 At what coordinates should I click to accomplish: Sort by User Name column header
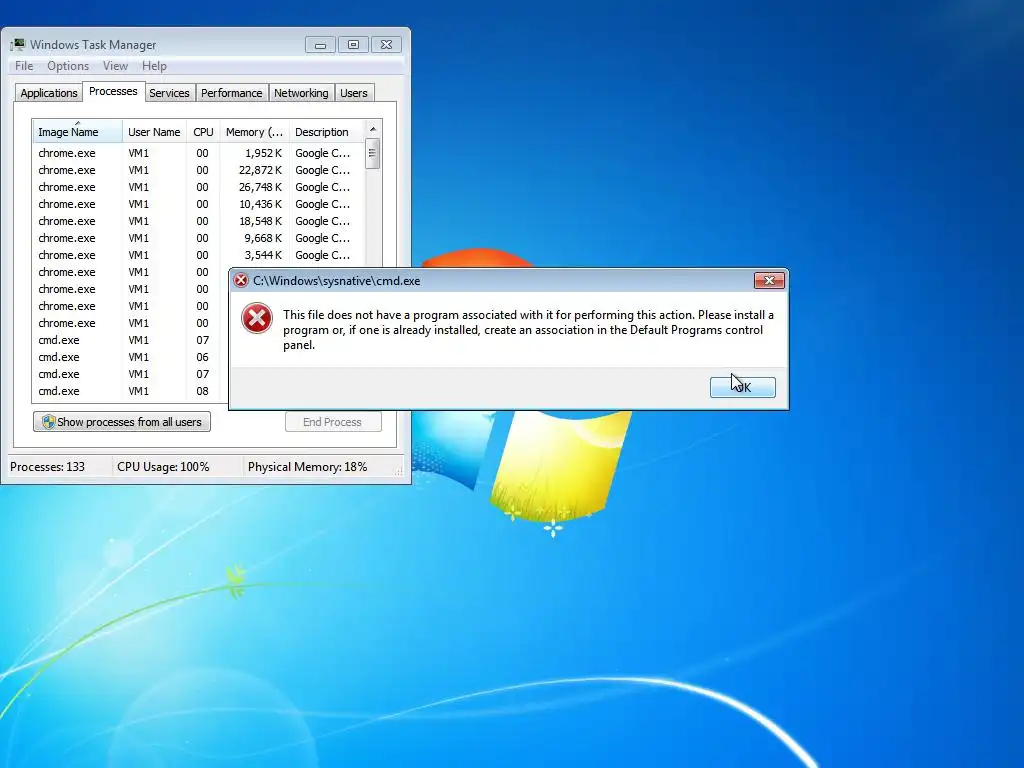pos(154,132)
